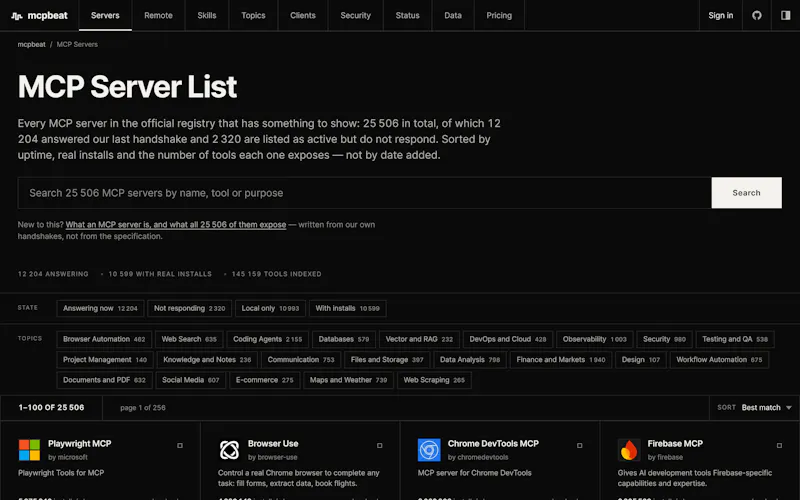Select the Security topic chip
Screen dimensions: 800x500
tap(664, 339)
